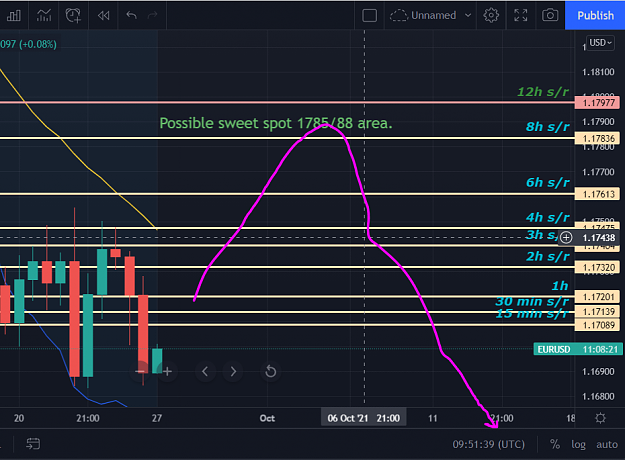625x460 pixels.
Task: Click the EURUSD price countdown label
Action: point(578,349)
